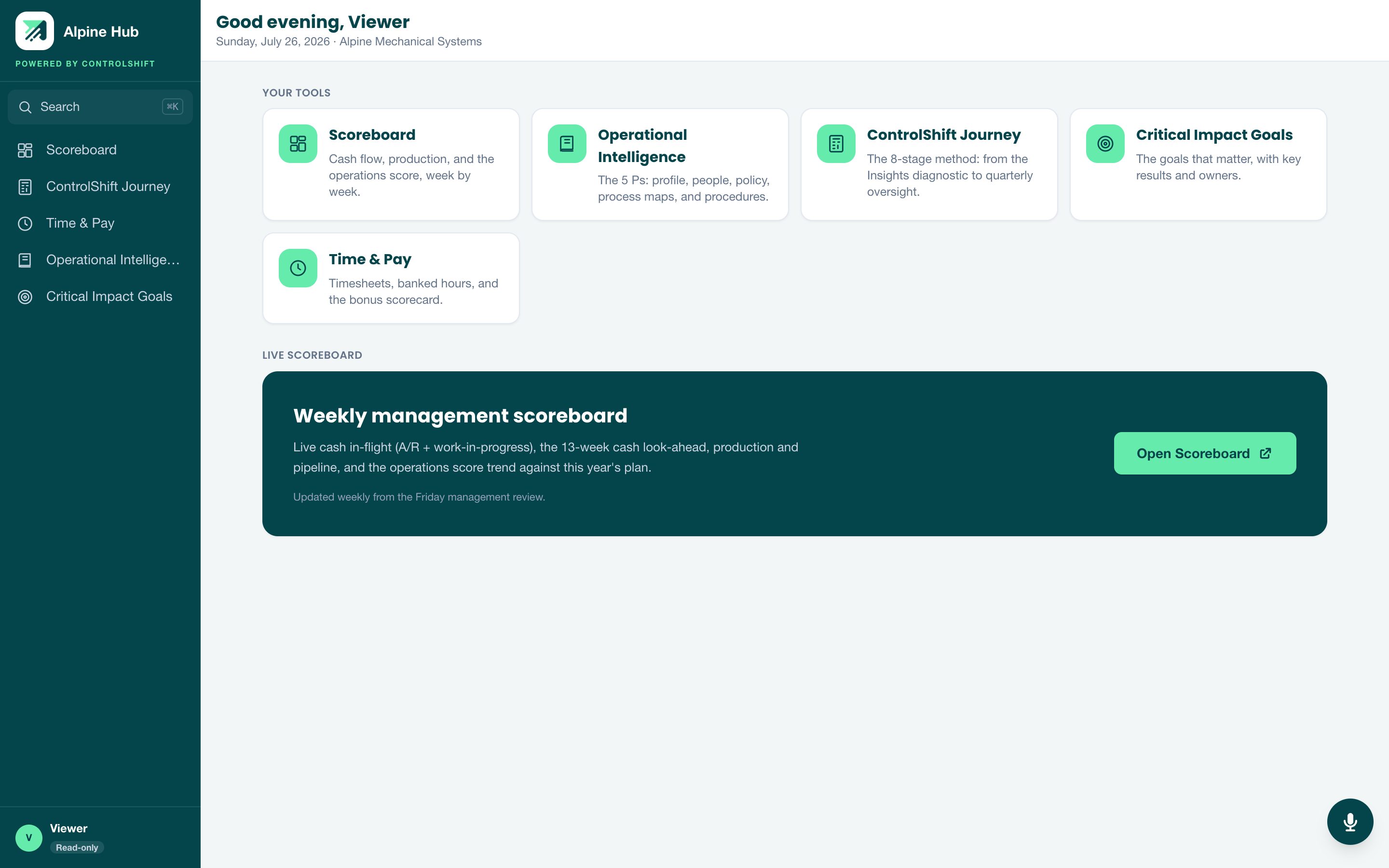This screenshot has width=1389, height=868.
Task: Click the ControlShift Journey sidebar icon
Action: pos(25,187)
